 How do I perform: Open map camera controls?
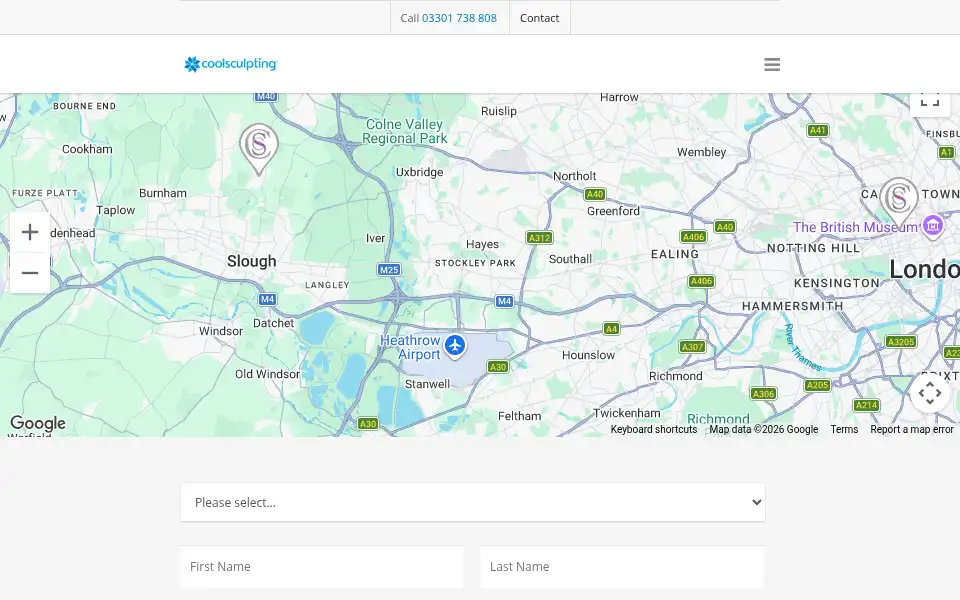tap(930, 393)
